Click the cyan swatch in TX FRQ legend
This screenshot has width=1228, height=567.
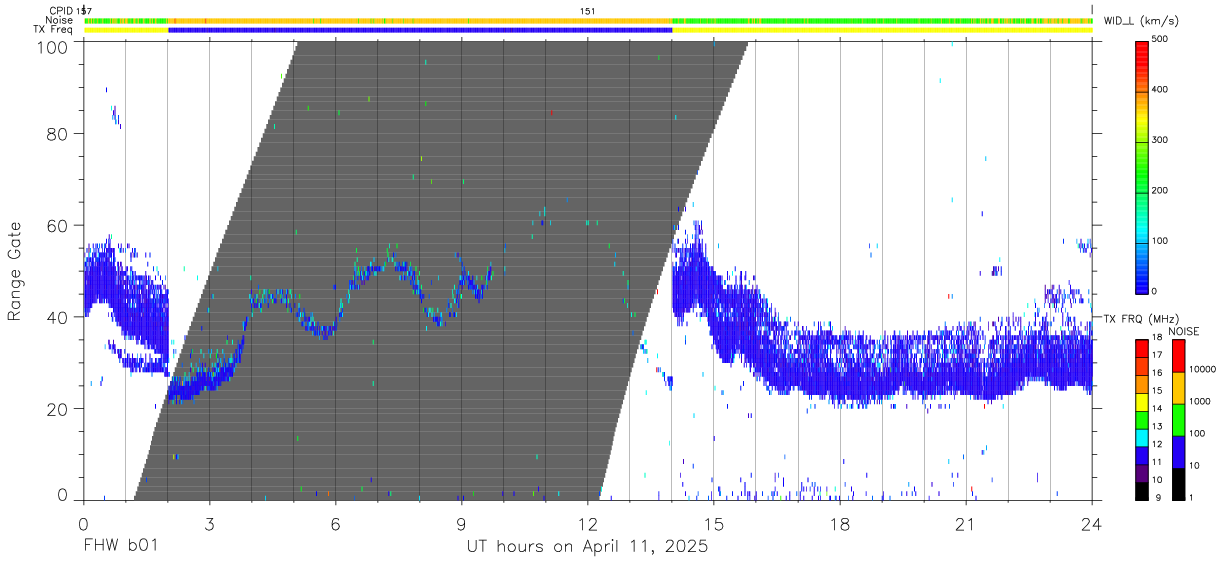pyautogui.click(x=1142, y=437)
